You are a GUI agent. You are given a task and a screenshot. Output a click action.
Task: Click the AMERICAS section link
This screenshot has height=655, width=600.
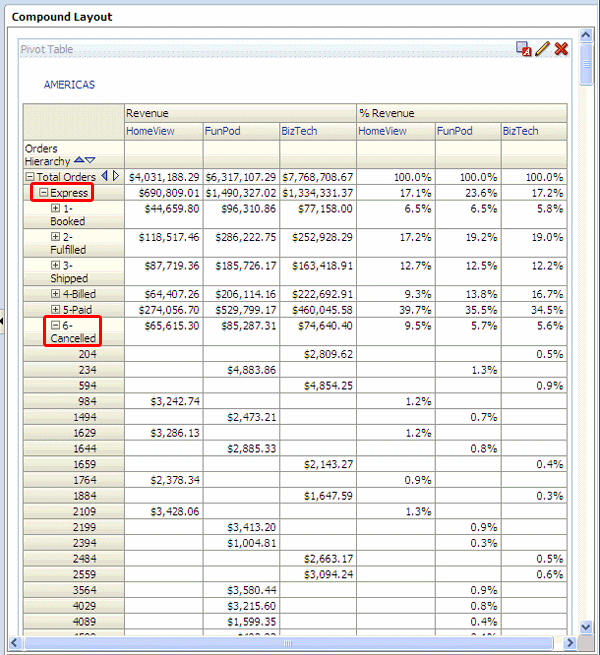(69, 85)
